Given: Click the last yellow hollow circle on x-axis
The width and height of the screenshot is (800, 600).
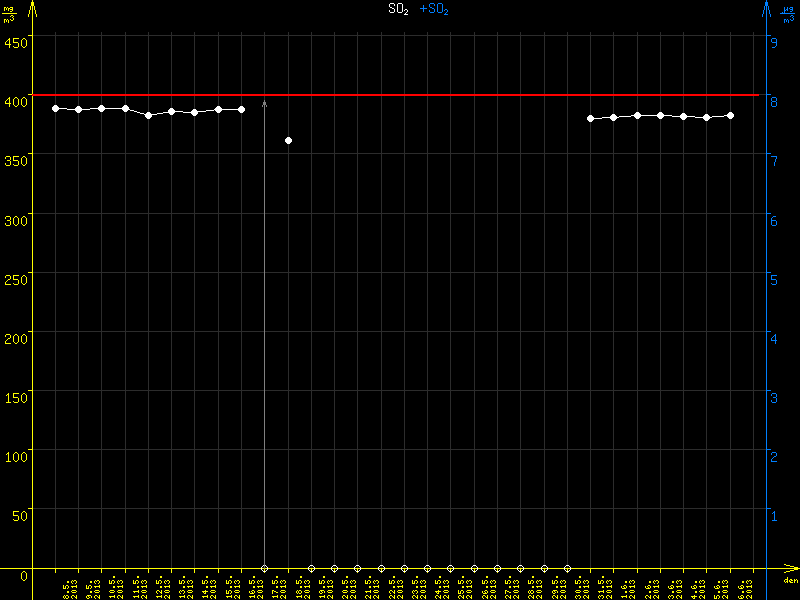Looking at the screenshot, I should tap(567, 569).
